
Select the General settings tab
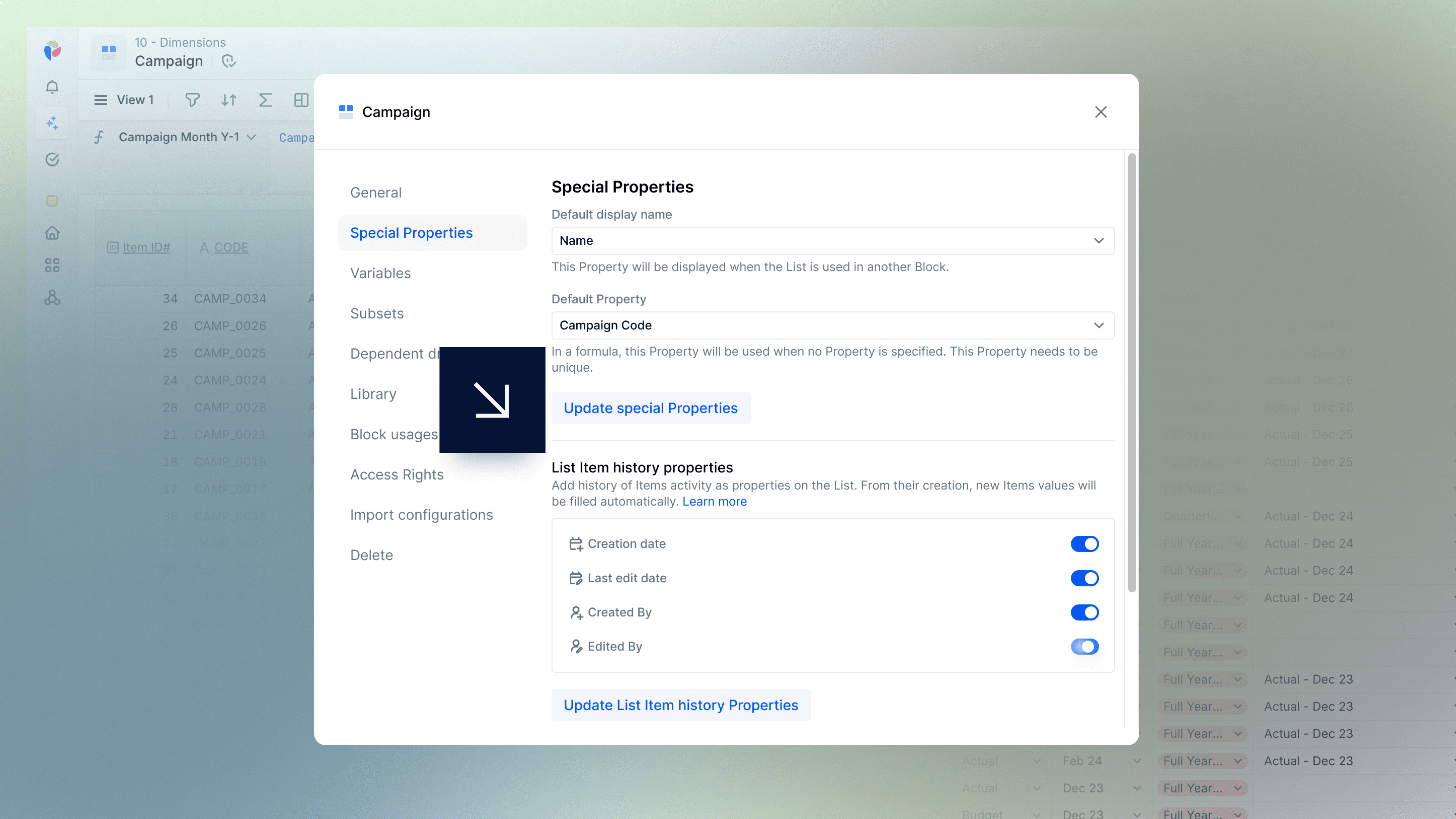pyautogui.click(x=432, y=193)
